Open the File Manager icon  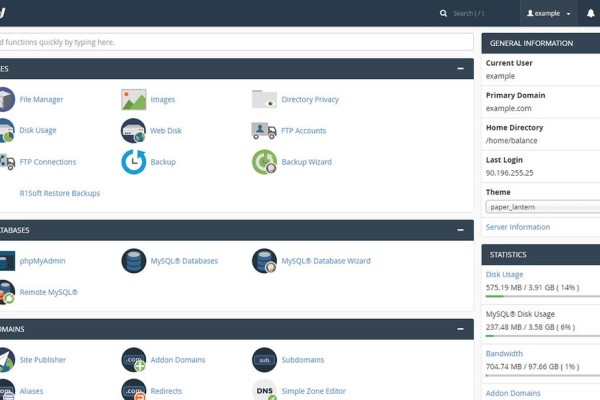(x=7, y=100)
